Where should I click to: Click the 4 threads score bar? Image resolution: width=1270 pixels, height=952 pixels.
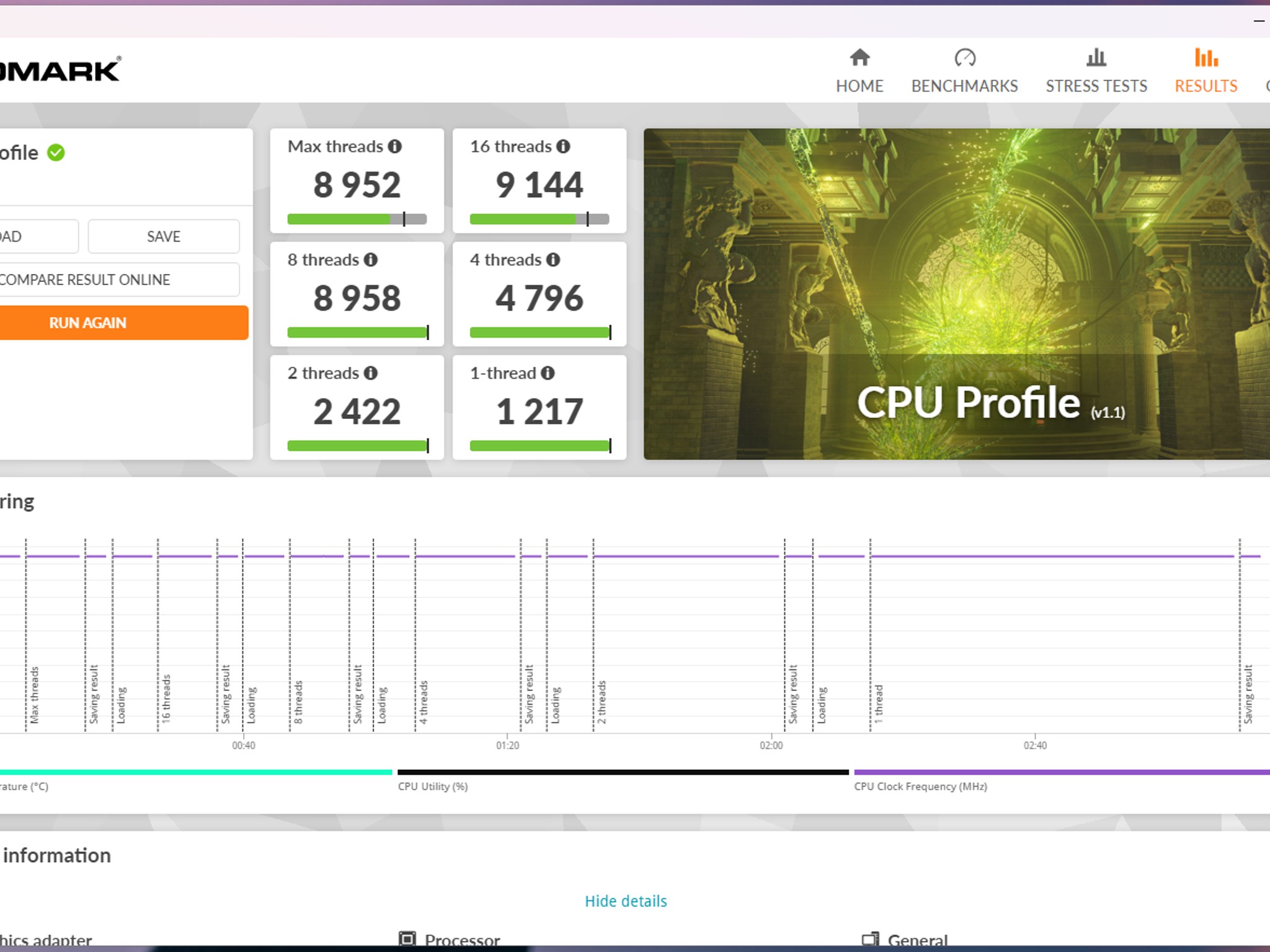pos(540,332)
